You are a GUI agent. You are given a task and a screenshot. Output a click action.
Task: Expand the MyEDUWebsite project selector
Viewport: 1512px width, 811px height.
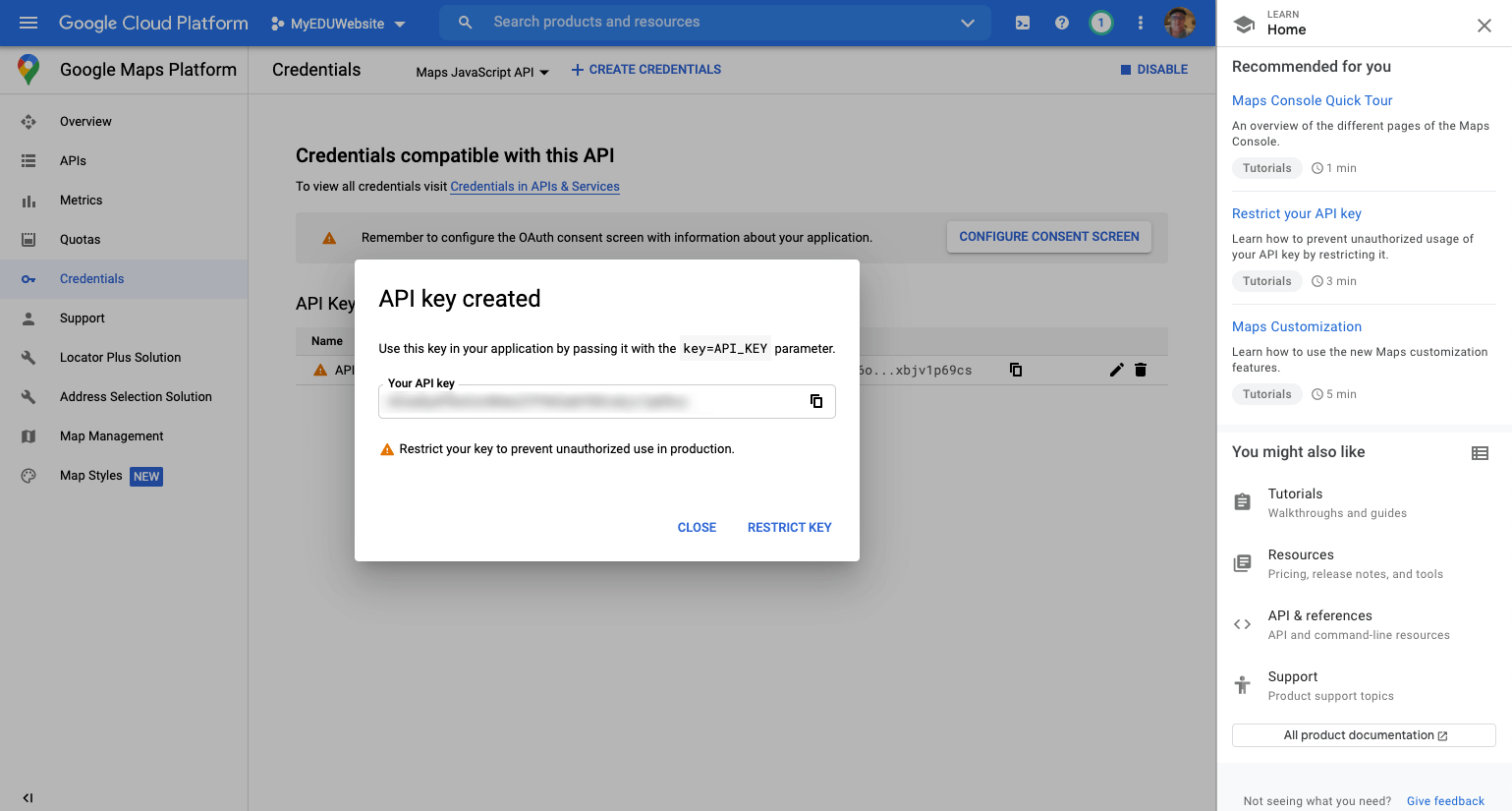click(338, 24)
